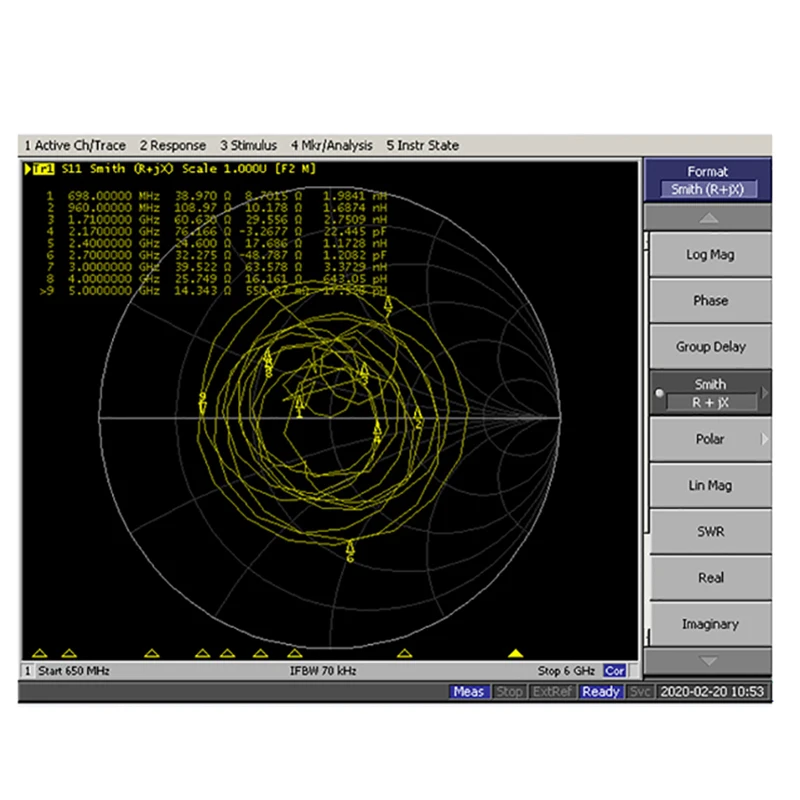The width and height of the screenshot is (800, 800).
Task: Click the Ready status indicator
Action: point(601,692)
